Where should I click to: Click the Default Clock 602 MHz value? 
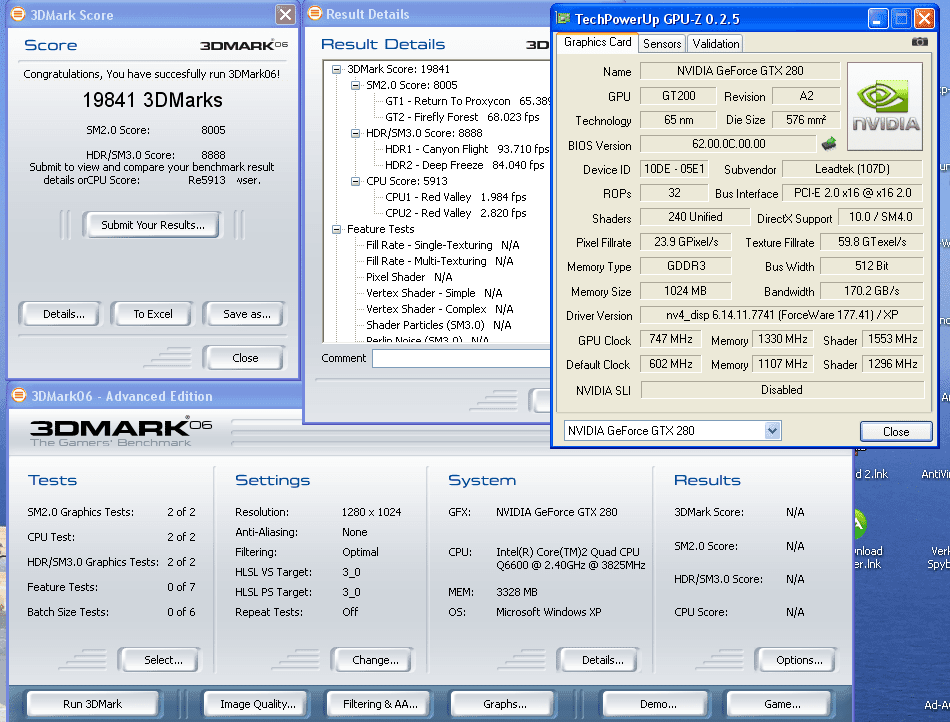(670, 363)
